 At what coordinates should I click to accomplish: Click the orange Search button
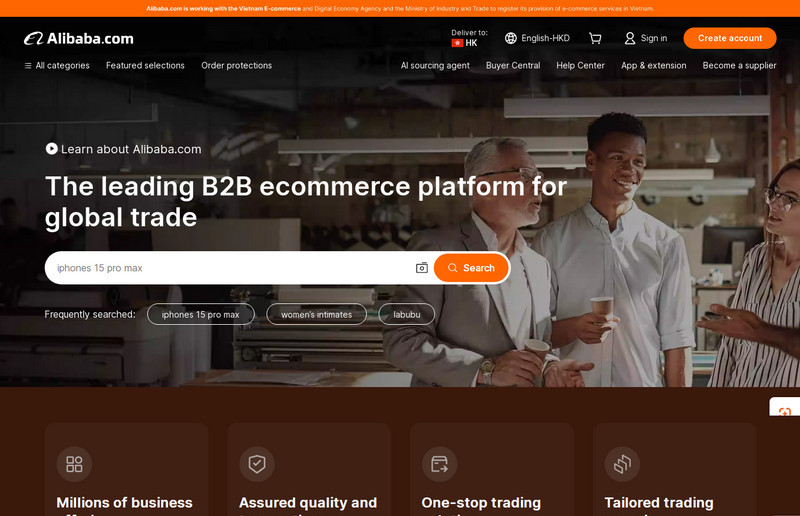[471, 268]
